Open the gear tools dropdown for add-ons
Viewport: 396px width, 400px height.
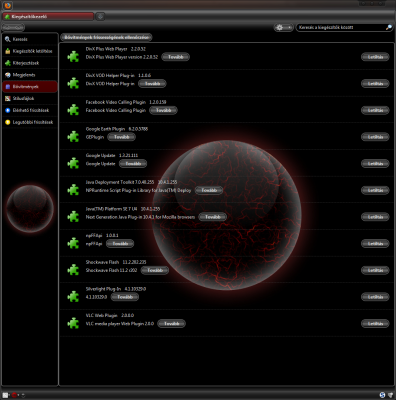coord(283,27)
